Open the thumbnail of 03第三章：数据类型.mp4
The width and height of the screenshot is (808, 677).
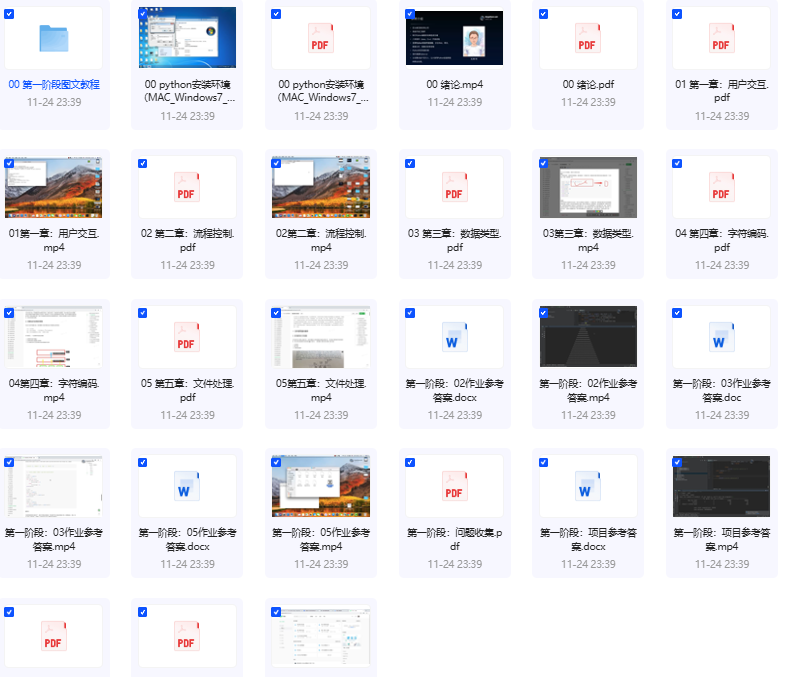point(588,187)
